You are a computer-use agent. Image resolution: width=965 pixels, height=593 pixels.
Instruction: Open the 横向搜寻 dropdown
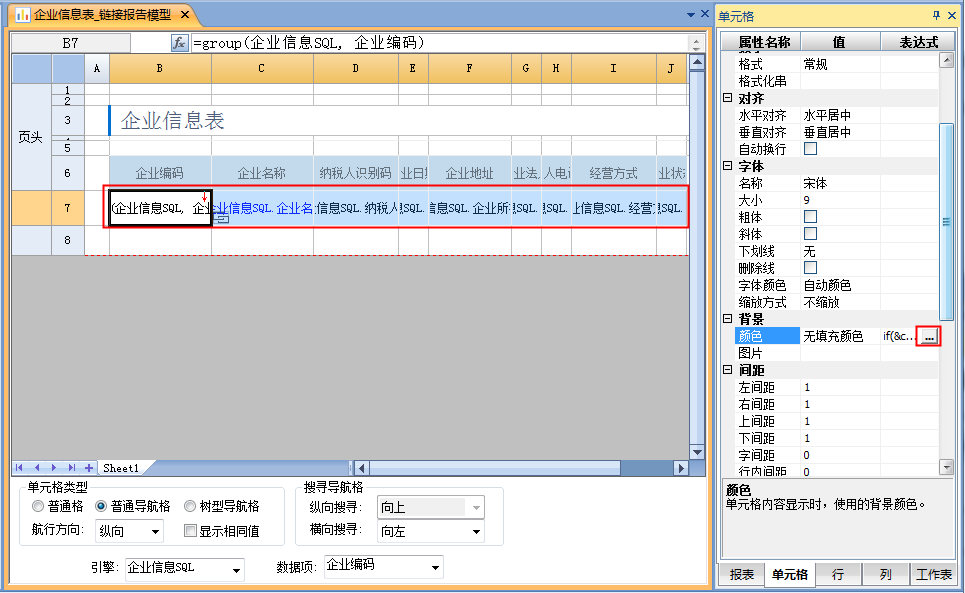(x=475, y=532)
